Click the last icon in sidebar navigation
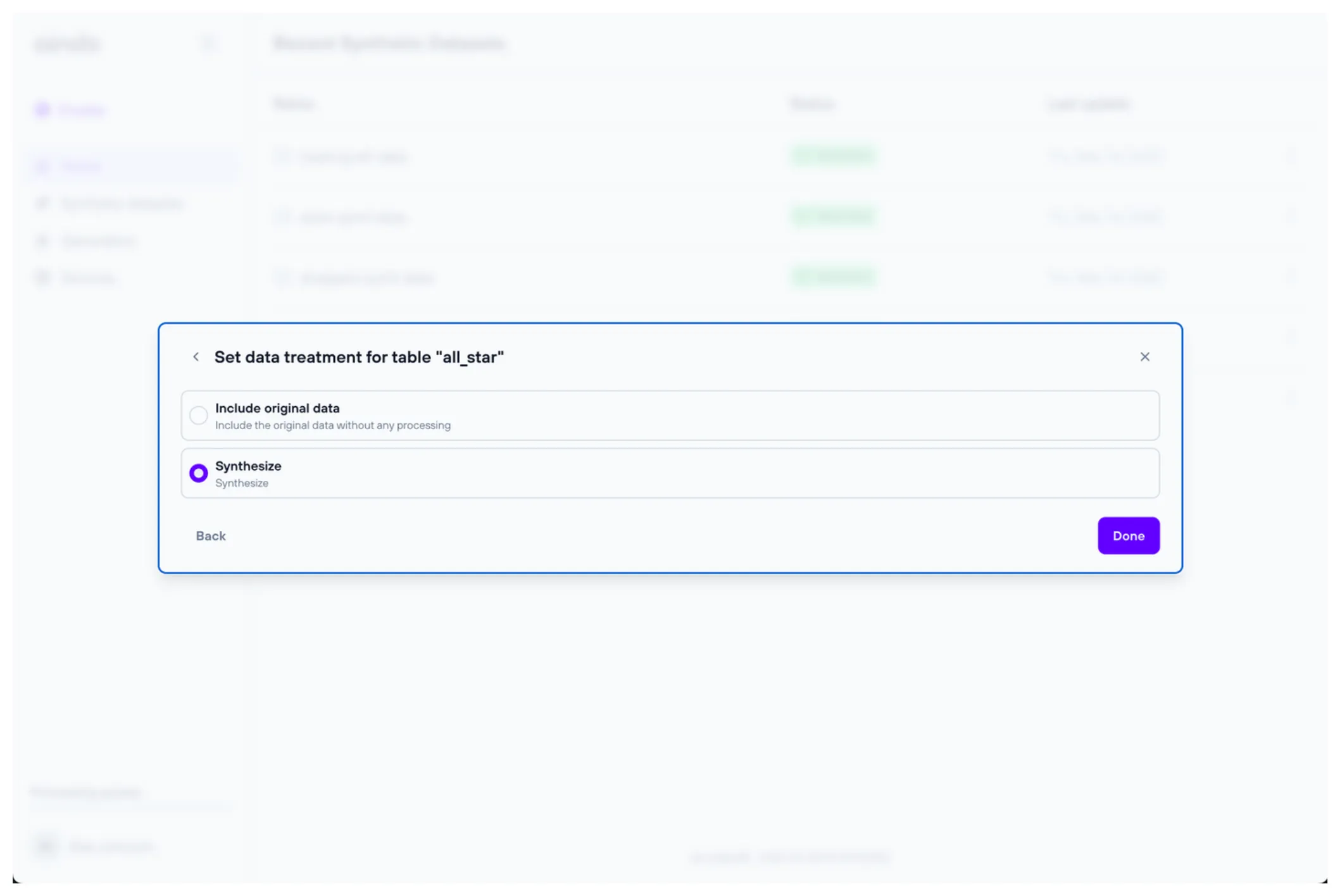The image size is (1340, 896). (x=42, y=278)
